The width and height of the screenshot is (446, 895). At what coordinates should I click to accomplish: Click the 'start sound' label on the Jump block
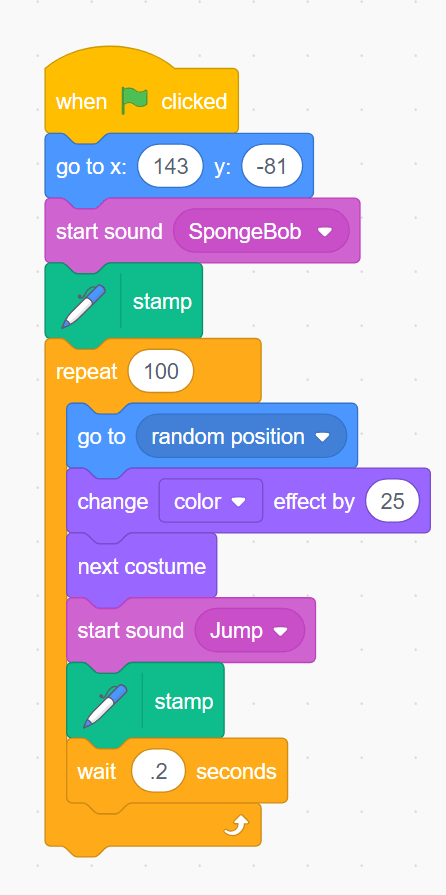130,631
